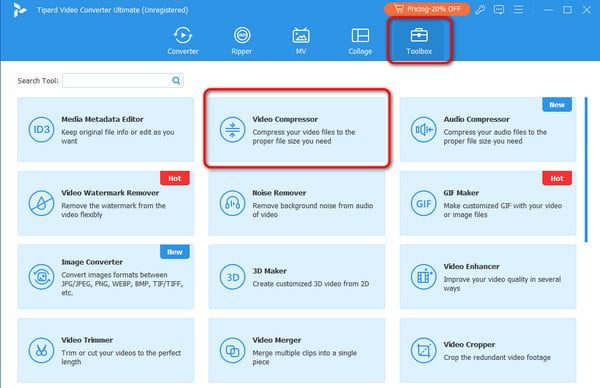Image resolution: width=600 pixels, height=388 pixels.
Task: Click "Trim or cut your videos" description
Action: 121,357
